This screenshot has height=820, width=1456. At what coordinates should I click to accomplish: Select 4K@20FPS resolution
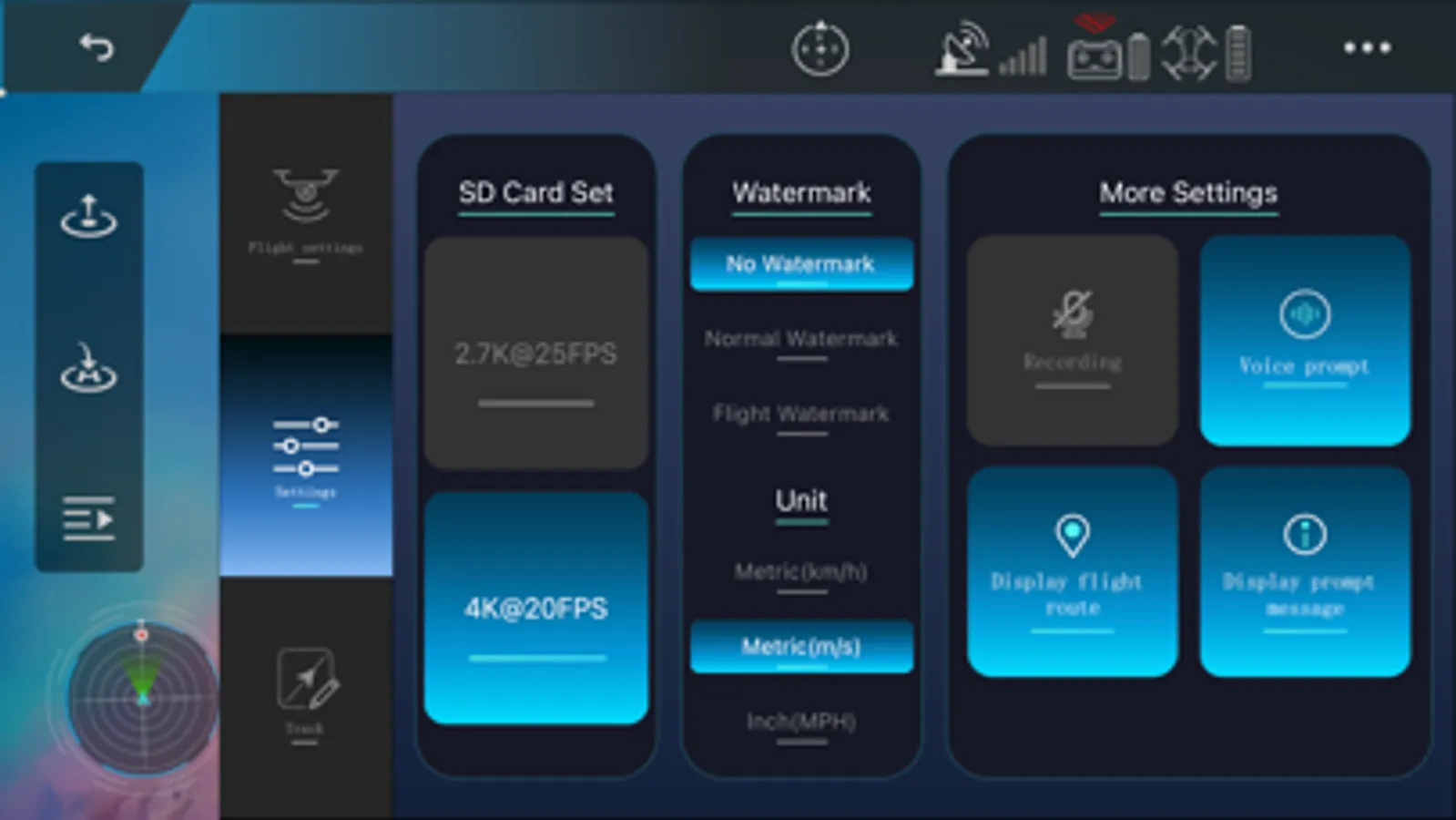[535, 608]
